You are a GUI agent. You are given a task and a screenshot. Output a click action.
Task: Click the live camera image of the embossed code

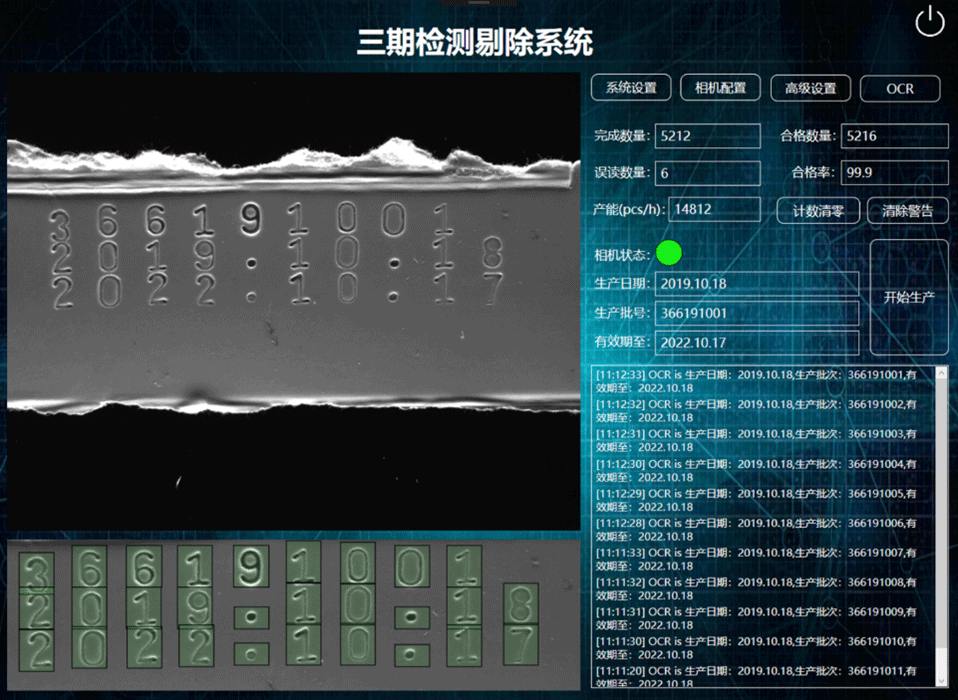click(x=293, y=302)
